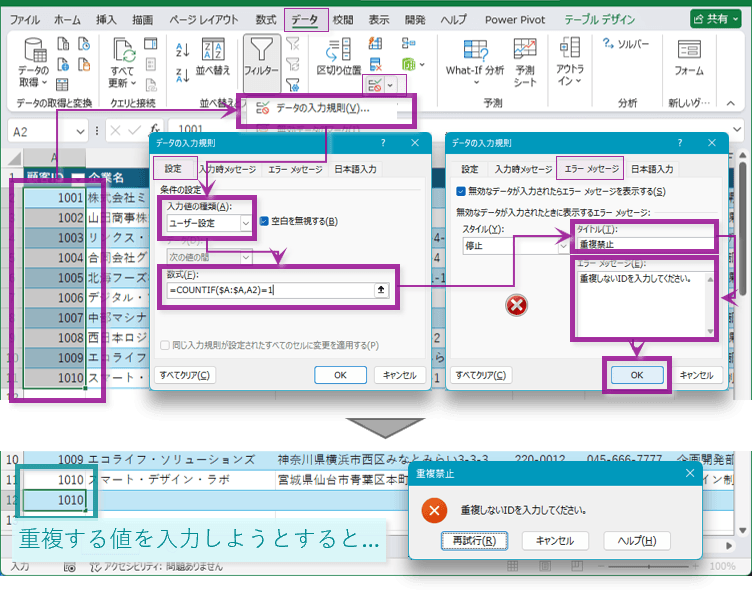Toggle 無効なデータが入力されたらエラー メッセージを表示する checkbox
Image resolution: width=752 pixels, height=593 pixels.
[461, 191]
